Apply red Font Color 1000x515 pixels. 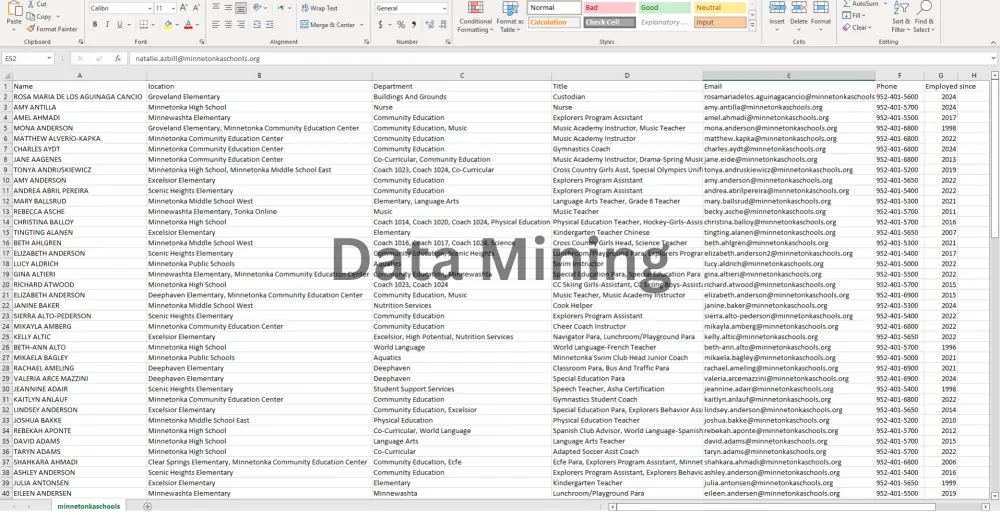(188, 25)
